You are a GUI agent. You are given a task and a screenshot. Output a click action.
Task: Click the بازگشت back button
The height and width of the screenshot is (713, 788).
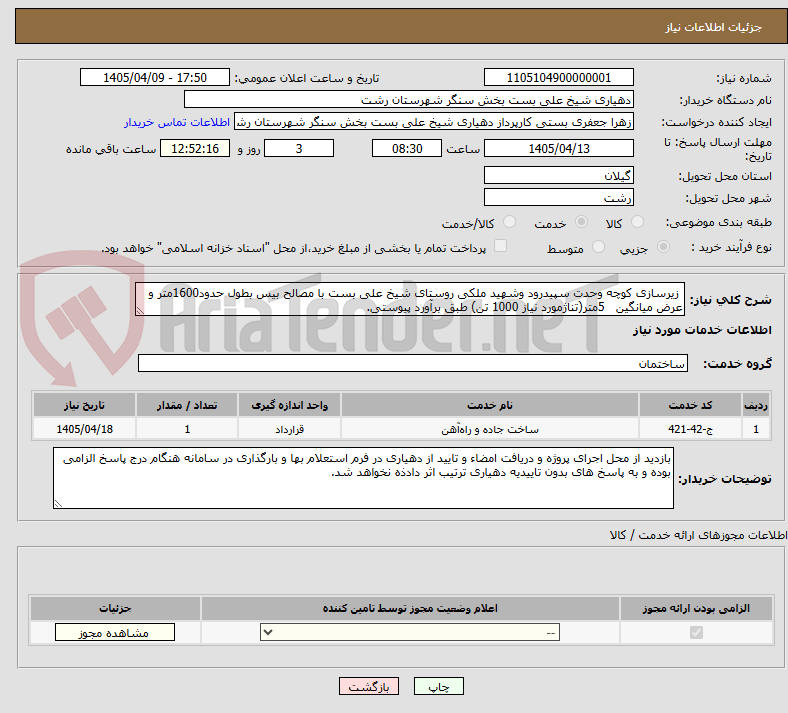click(x=369, y=686)
